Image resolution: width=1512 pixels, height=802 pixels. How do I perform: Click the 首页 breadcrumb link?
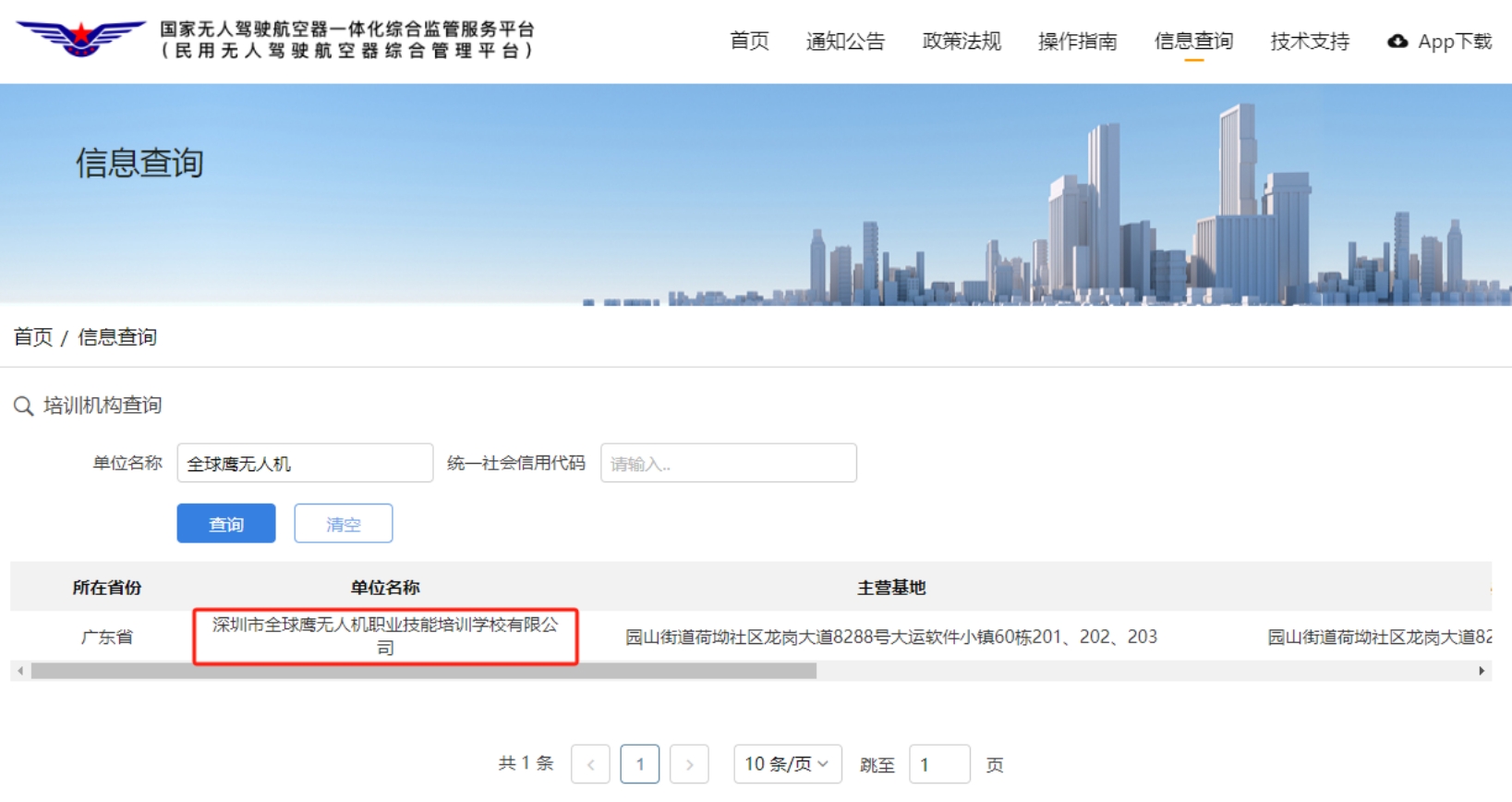[x=33, y=337]
